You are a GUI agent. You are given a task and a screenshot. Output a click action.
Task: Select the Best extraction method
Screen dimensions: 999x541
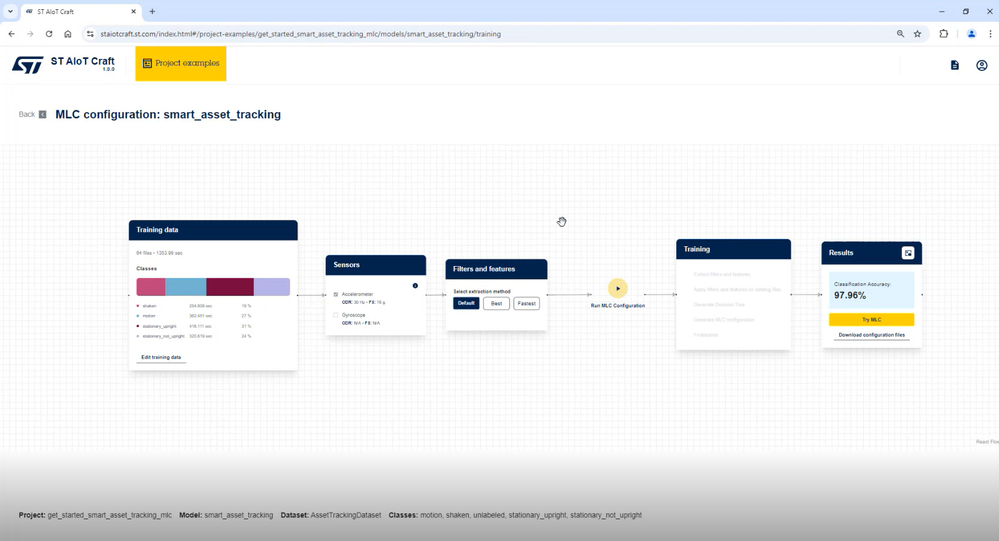[496, 303]
